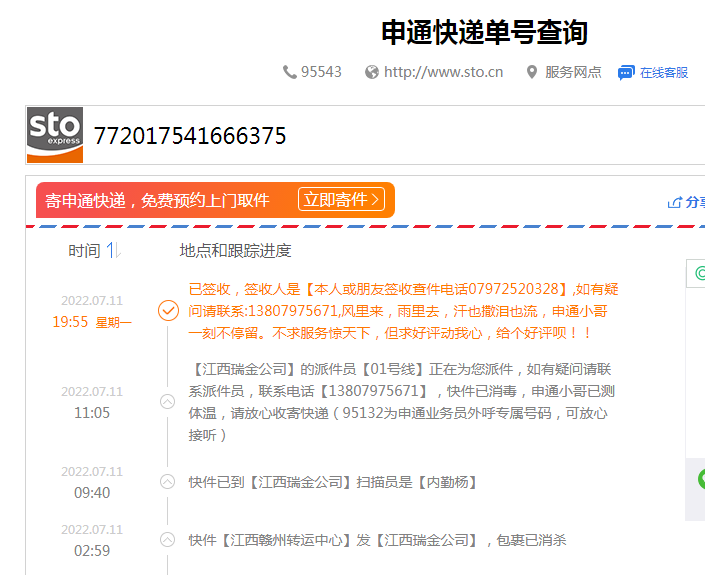Image resolution: width=705 pixels, height=575 pixels.
Task: Click the blue chat bubble icon for 在线客服
Action: point(626,72)
